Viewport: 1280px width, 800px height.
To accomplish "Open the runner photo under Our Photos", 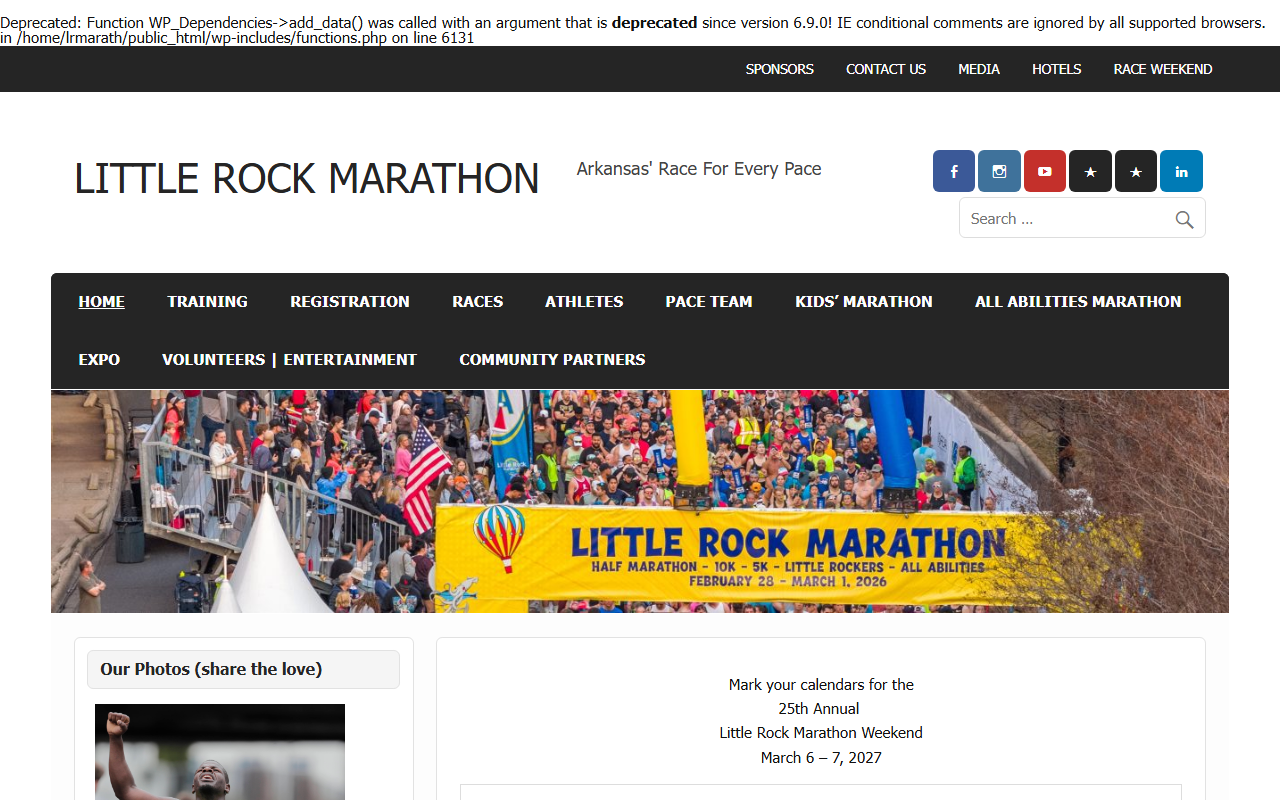I will 220,752.
